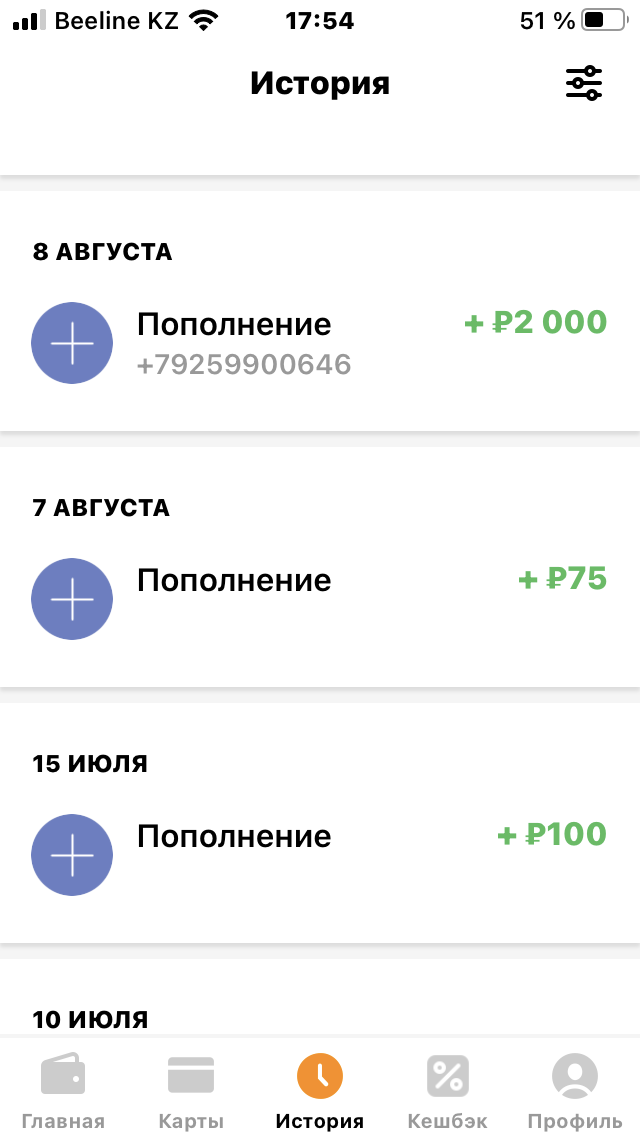Open the +₽2 000 top-up transaction

pyautogui.click(x=536, y=323)
